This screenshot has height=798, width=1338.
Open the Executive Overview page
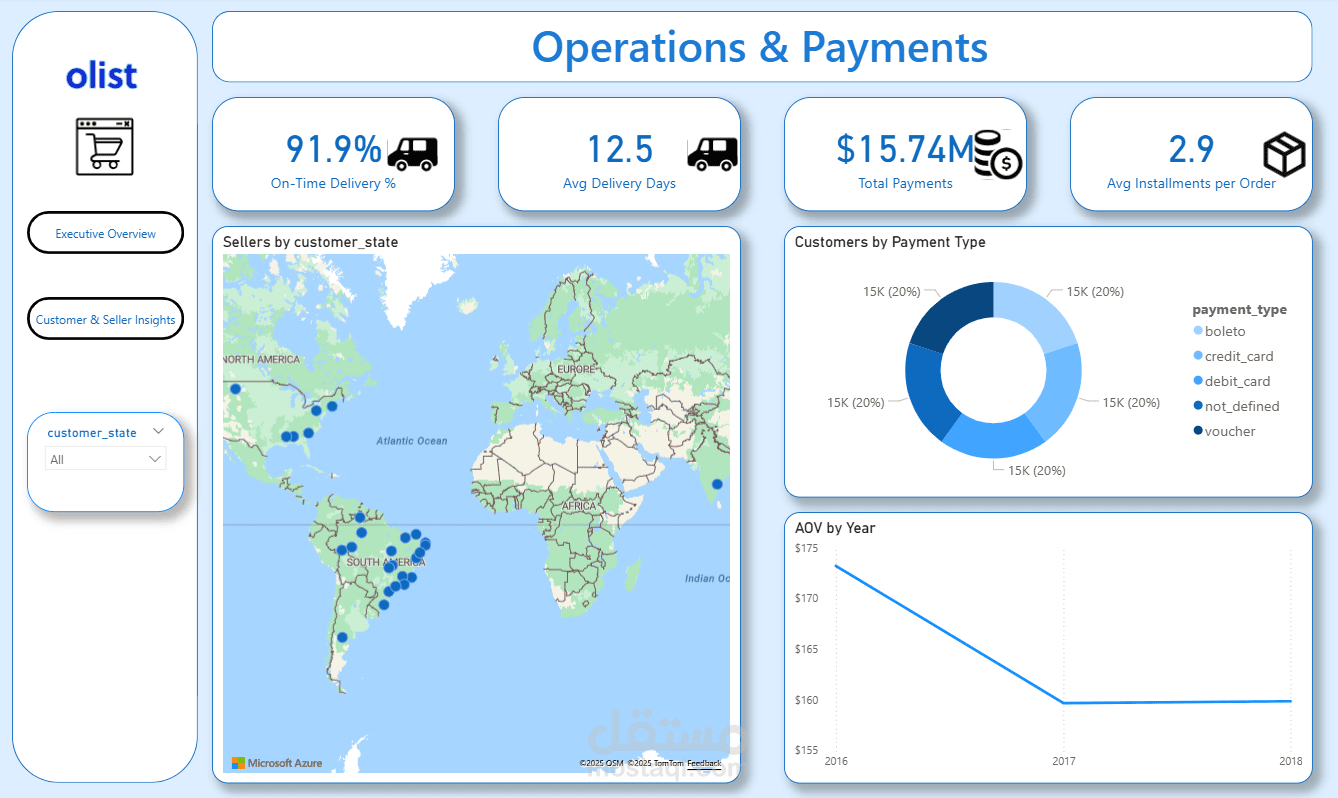[105, 233]
